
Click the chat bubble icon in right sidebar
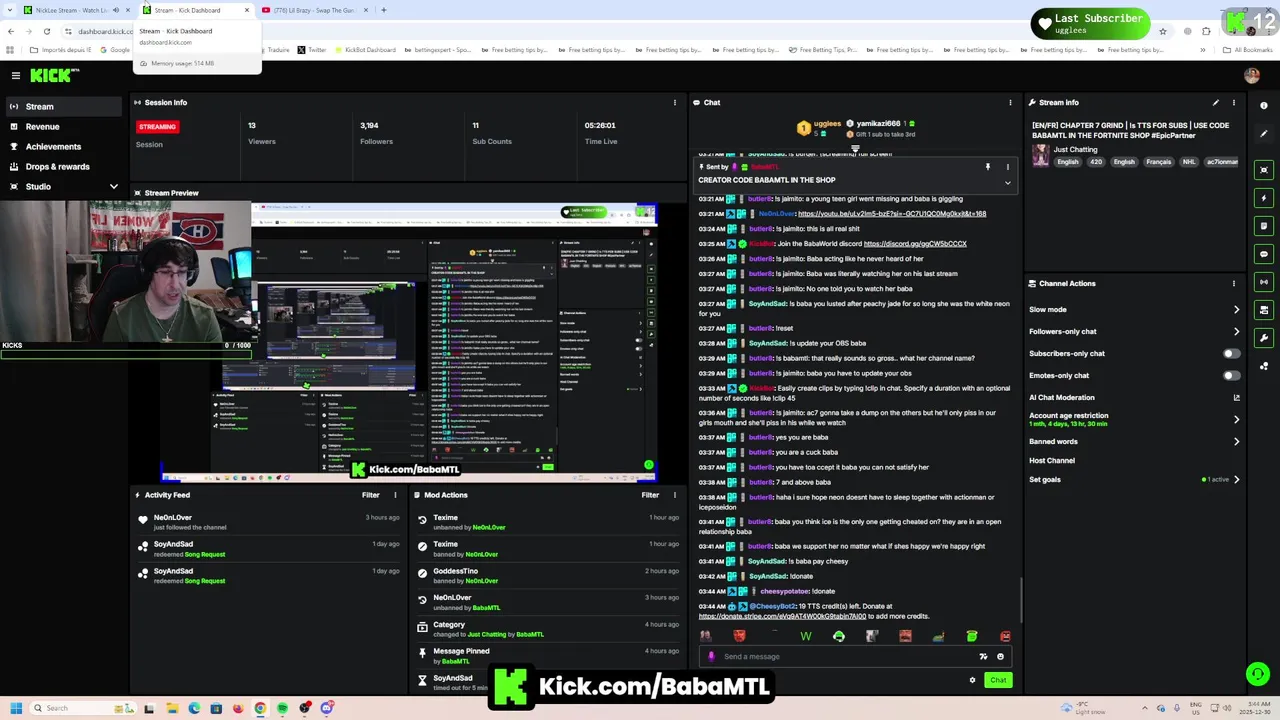click(1264, 254)
